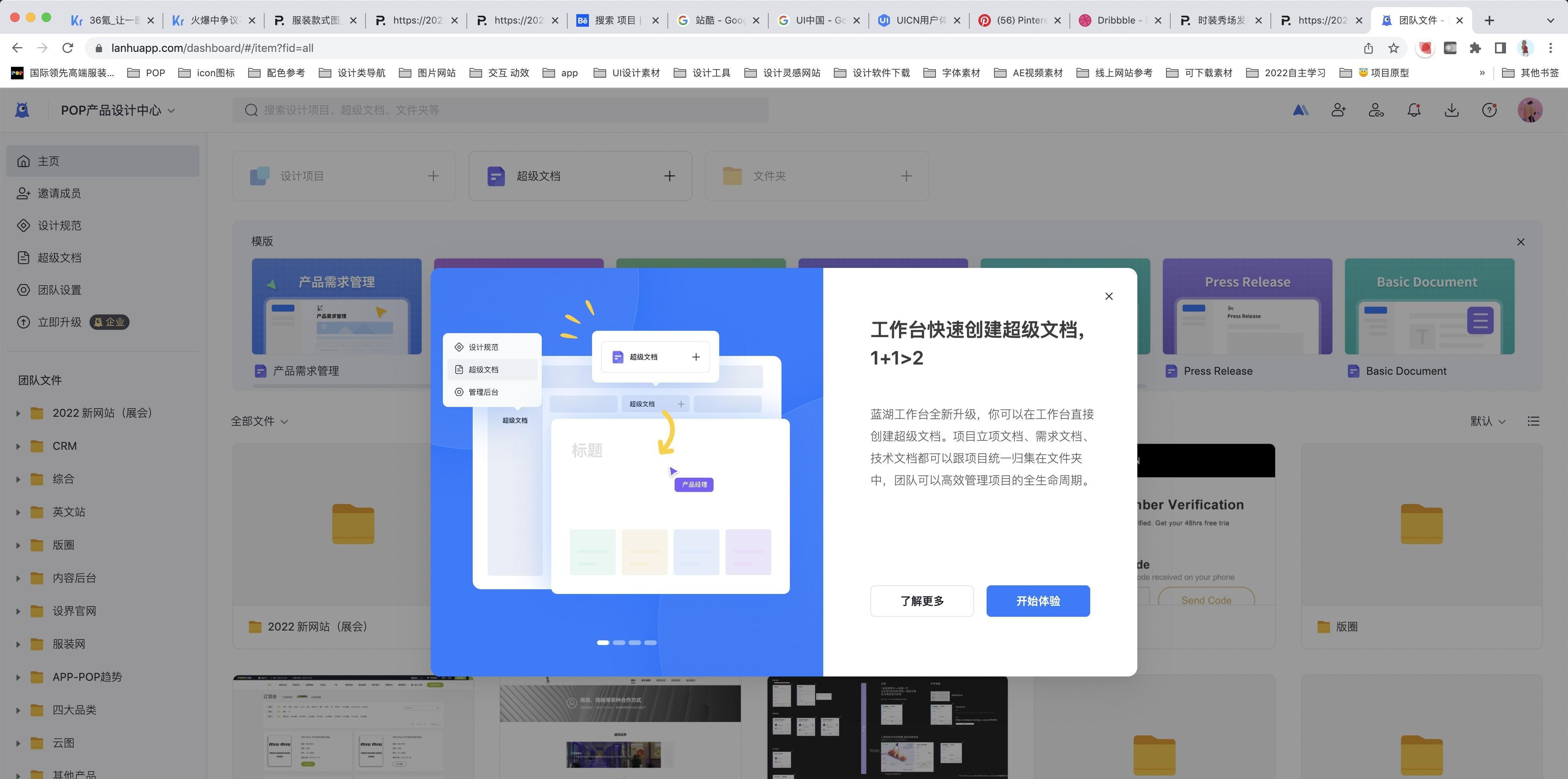Open the user avatar menu
Image resolution: width=1568 pixels, height=779 pixels.
(1530, 110)
